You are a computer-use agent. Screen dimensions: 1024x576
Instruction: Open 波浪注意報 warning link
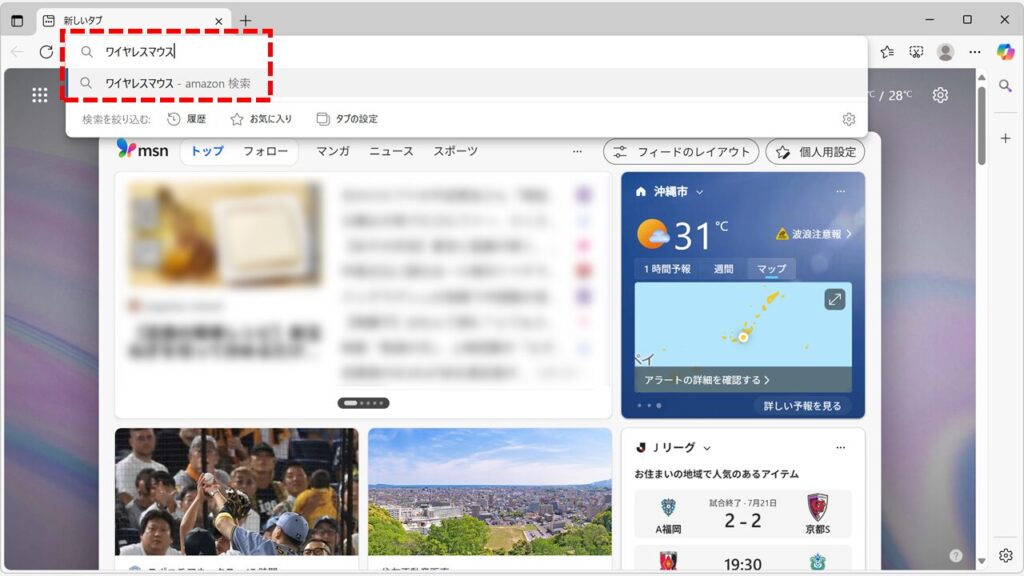pos(814,234)
